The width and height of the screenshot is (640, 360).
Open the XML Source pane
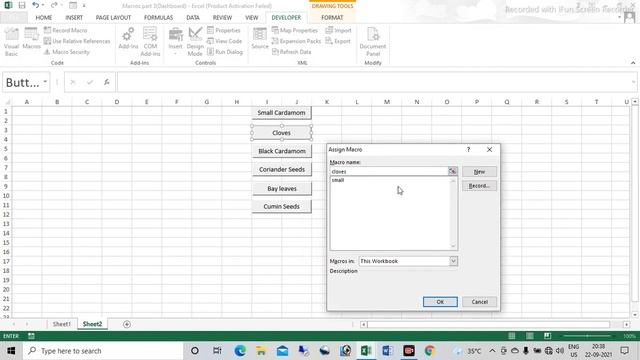click(260, 39)
